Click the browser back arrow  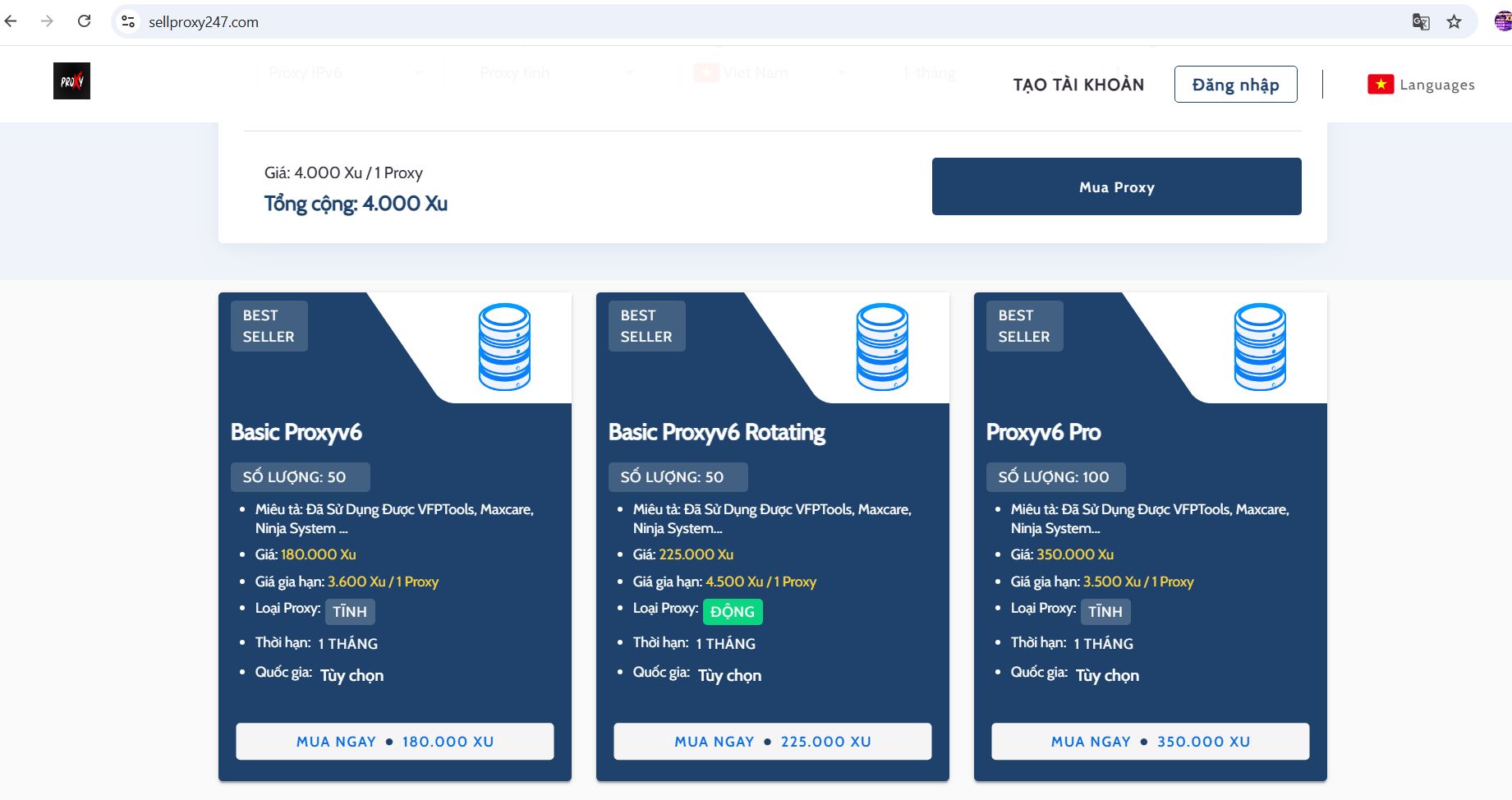click(x=11, y=21)
